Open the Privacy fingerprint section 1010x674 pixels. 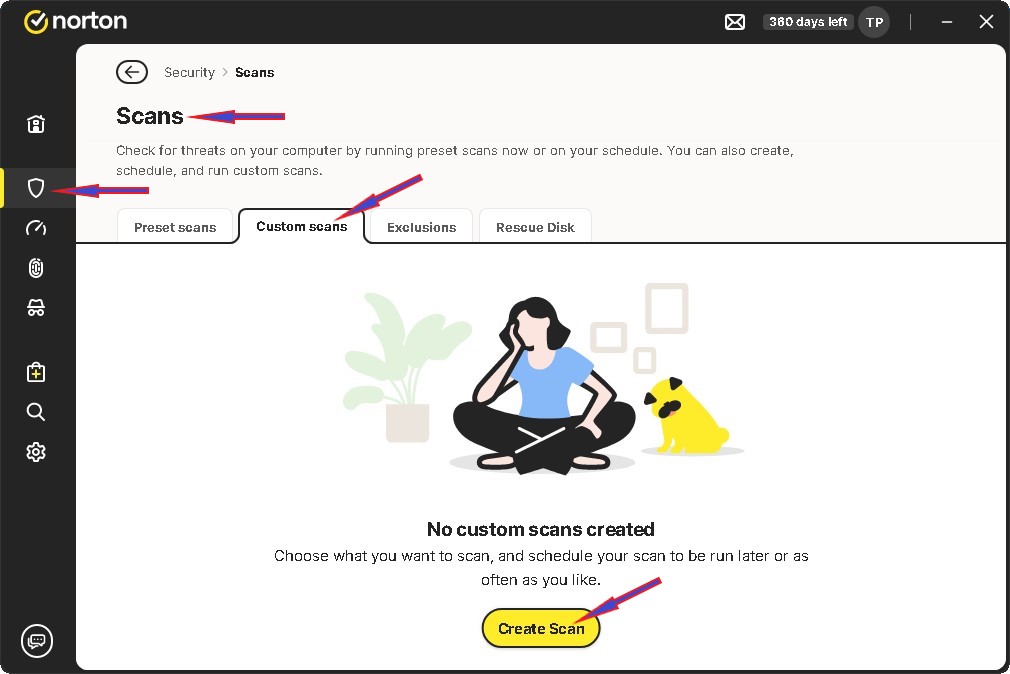(x=36, y=268)
